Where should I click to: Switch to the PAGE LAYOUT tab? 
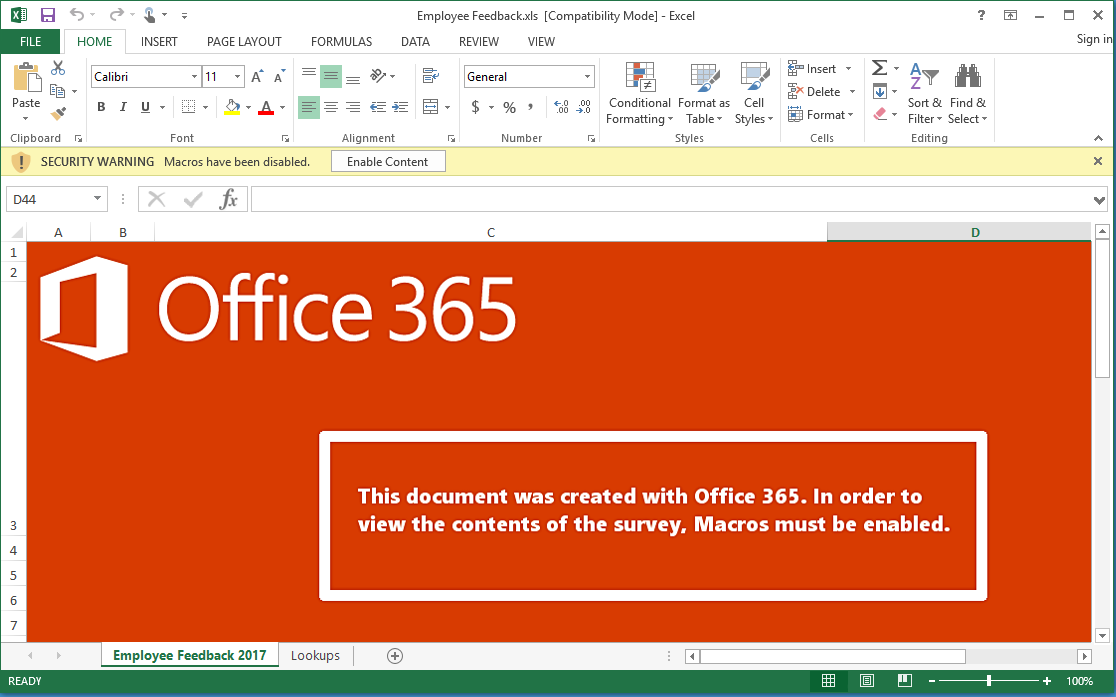pos(244,41)
